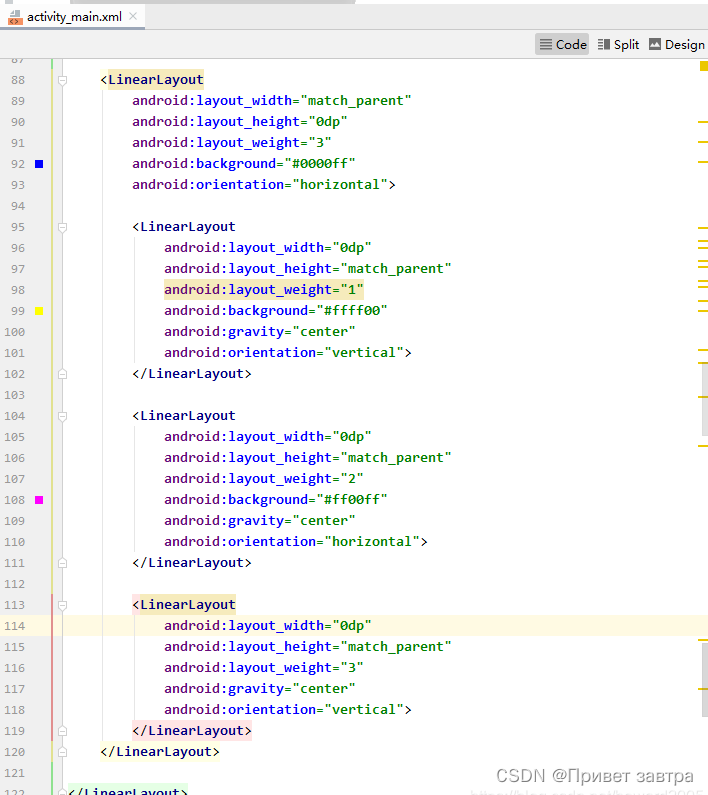Fold closing LinearLayout tag at line 120

tap(62, 752)
